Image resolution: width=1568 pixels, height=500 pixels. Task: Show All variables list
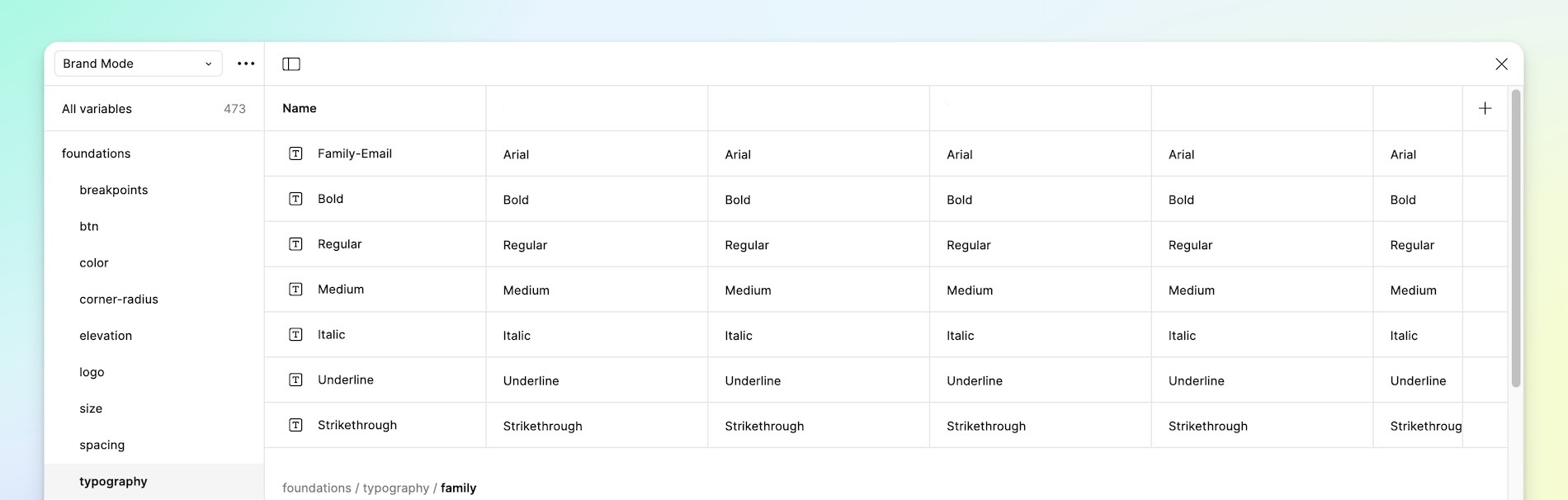coord(97,109)
